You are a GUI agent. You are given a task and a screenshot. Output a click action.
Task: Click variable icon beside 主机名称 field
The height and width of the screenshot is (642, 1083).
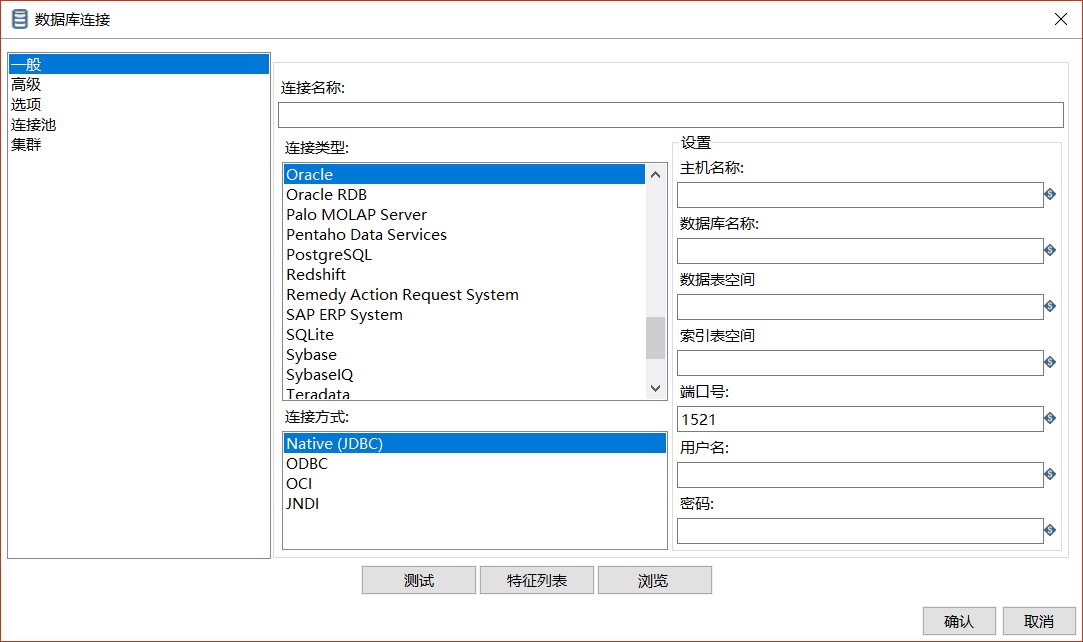[1050, 195]
